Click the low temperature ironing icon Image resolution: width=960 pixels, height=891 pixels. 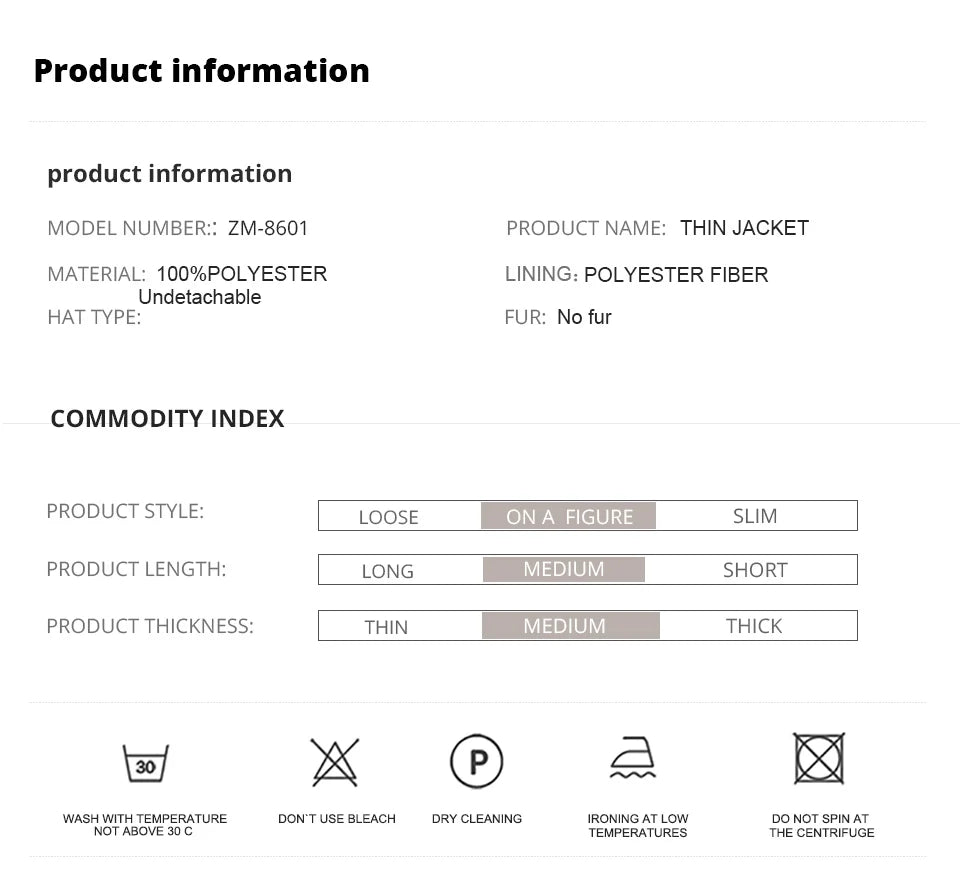coord(633,758)
